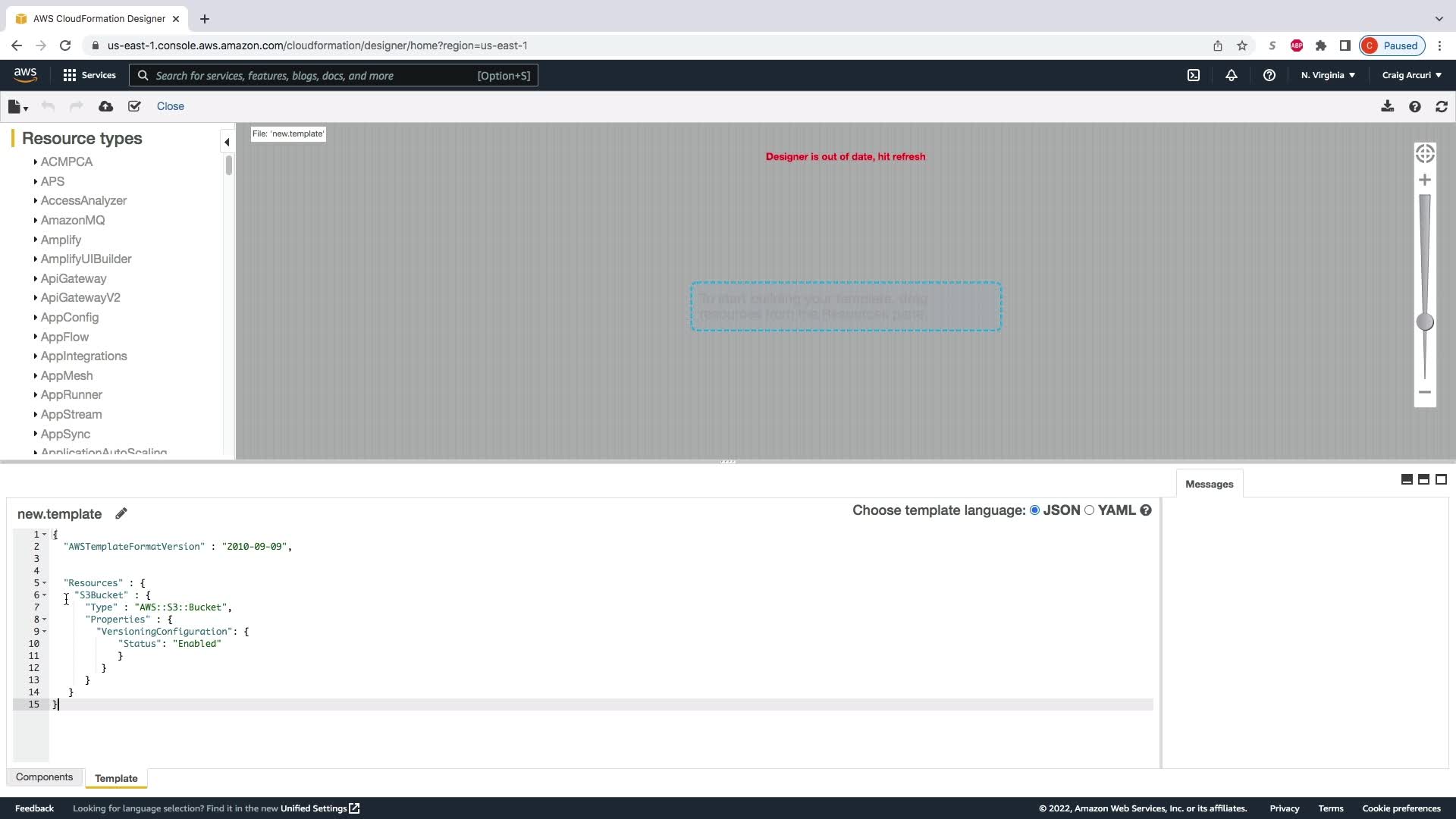Click the pencil icon to rename new.template

coord(121,514)
